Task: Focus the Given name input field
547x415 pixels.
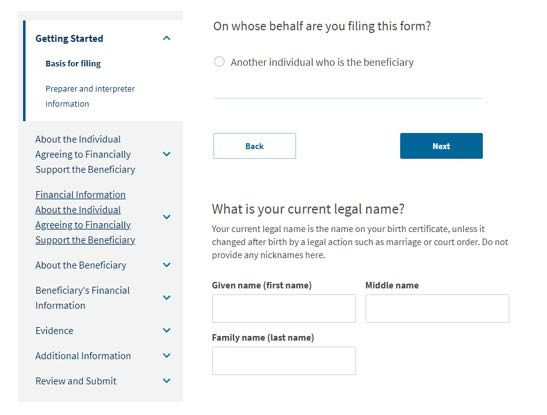Action: tap(284, 308)
